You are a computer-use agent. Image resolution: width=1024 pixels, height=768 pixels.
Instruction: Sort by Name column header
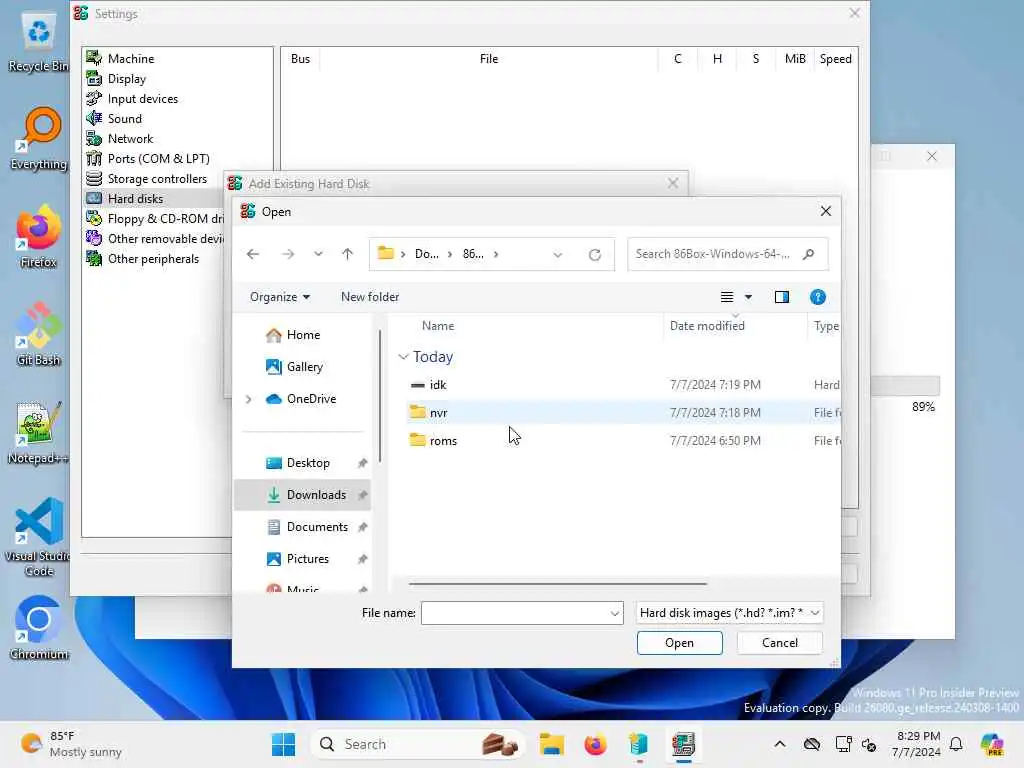(x=438, y=326)
